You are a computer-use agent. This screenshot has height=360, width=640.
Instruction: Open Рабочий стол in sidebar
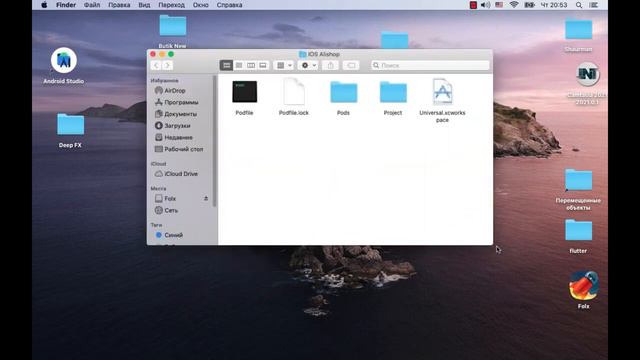(180, 149)
